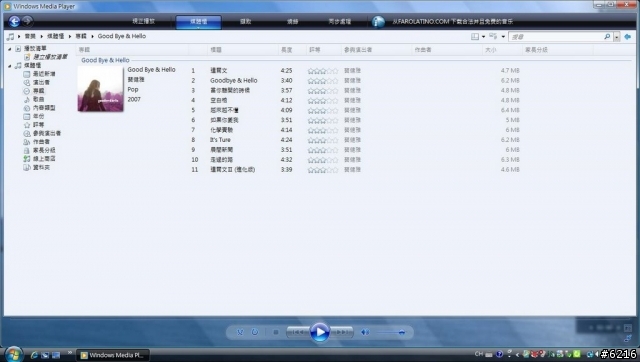Click the FAROLATINO store globe icon

378,22
